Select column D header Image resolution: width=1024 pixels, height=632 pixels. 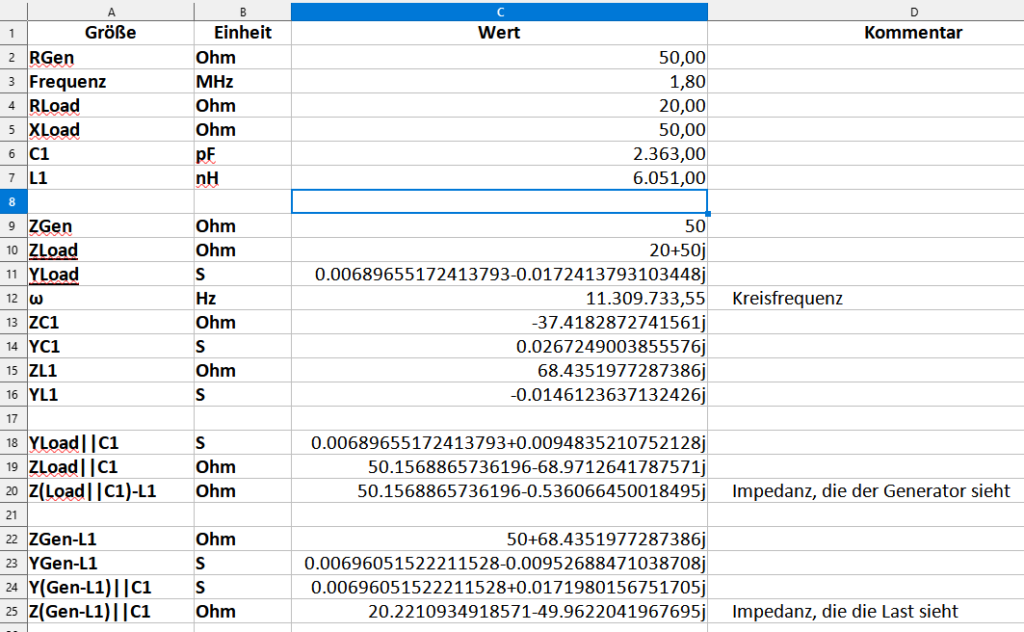tap(914, 12)
